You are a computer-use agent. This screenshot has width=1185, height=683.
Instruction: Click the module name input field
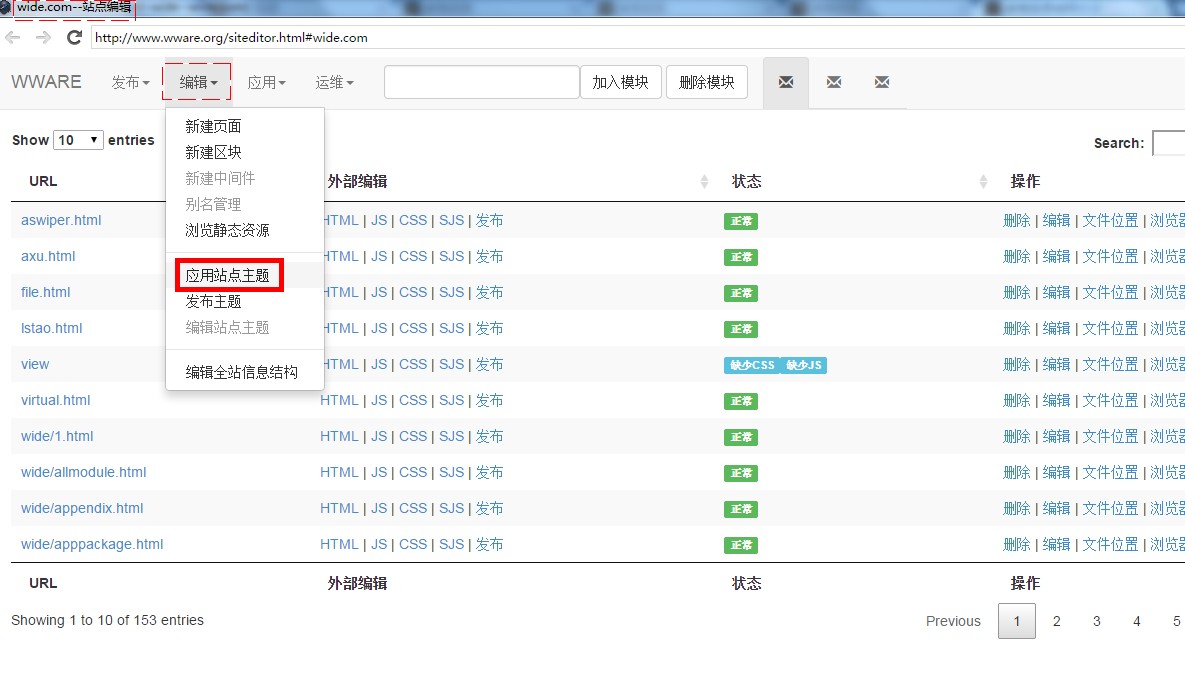tap(481, 82)
